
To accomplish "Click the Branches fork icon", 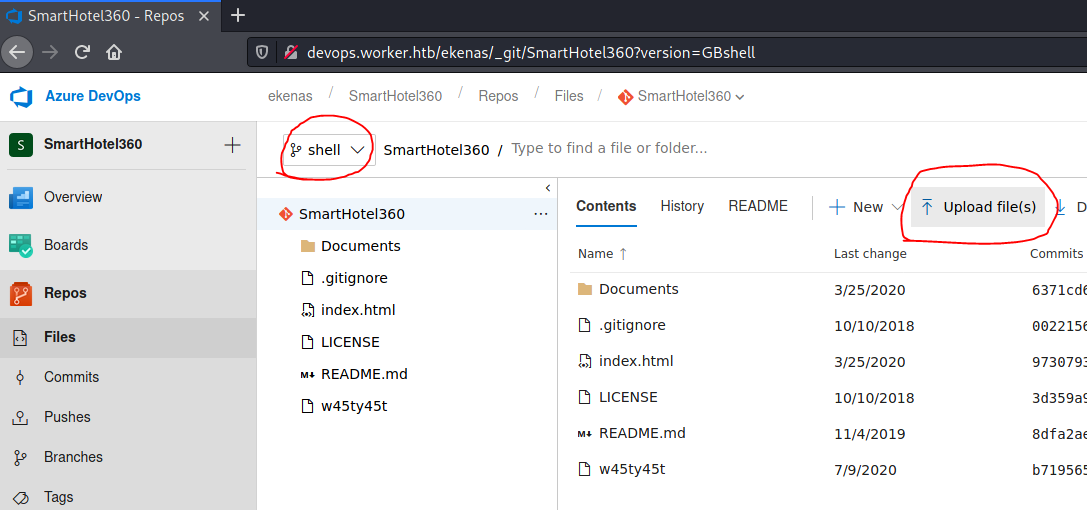I will (x=20, y=458).
